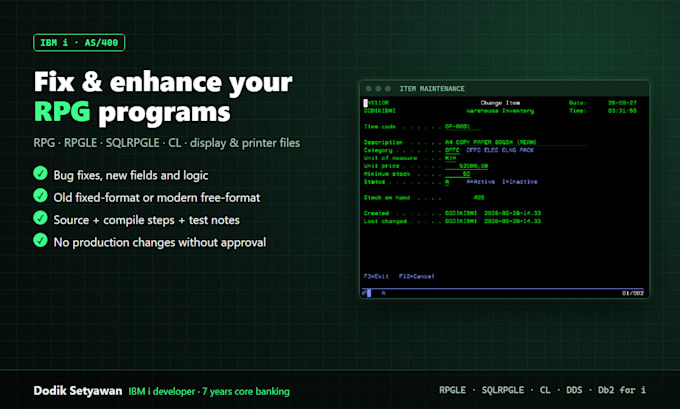680x409 pixels.
Task: Click the checkmark beside Bug fixes, new fields
Action: coord(40,173)
